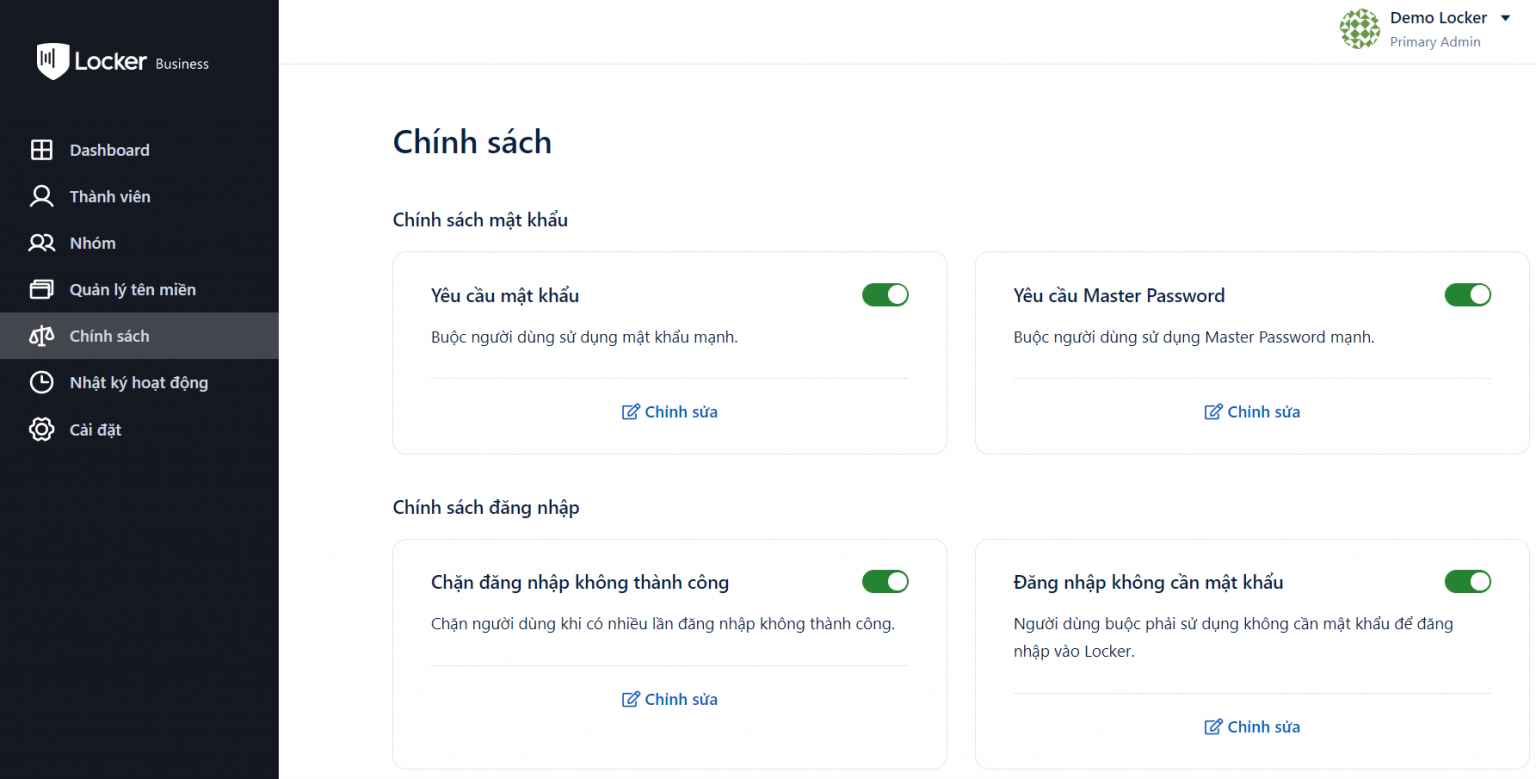1536x779 pixels.
Task: Open the Dashboard section in sidebar
Action: tap(109, 149)
